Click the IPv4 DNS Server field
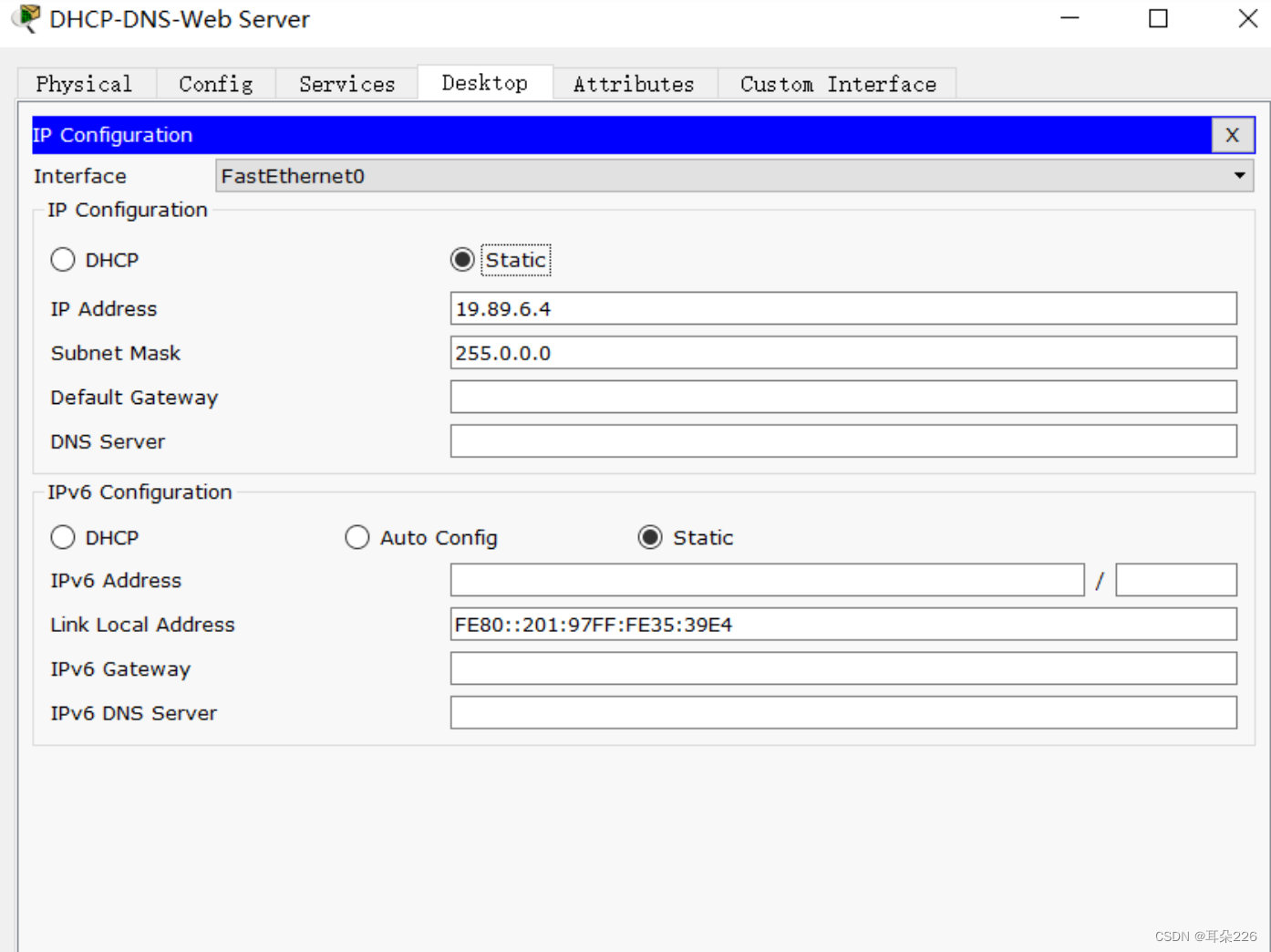 coord(843,441)
